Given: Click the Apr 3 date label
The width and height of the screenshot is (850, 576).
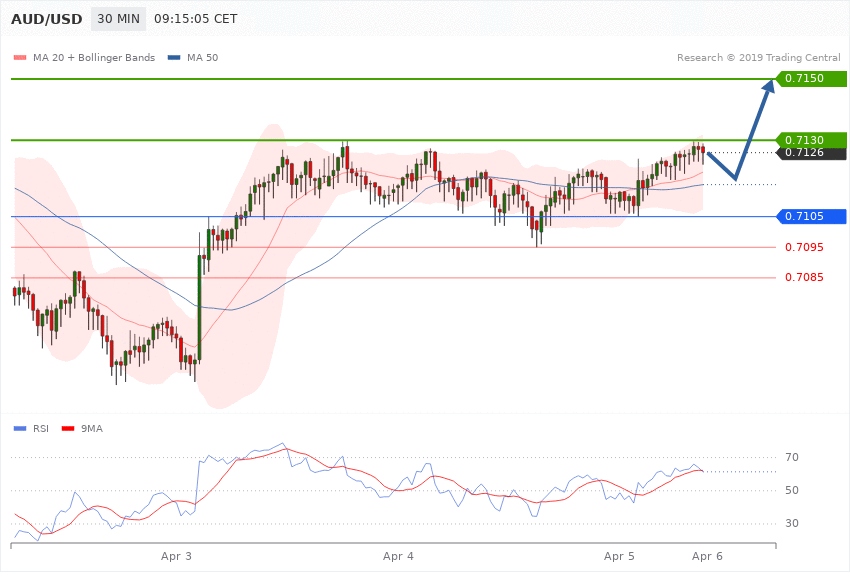Looking at the screenshot, I should (176, 556).
